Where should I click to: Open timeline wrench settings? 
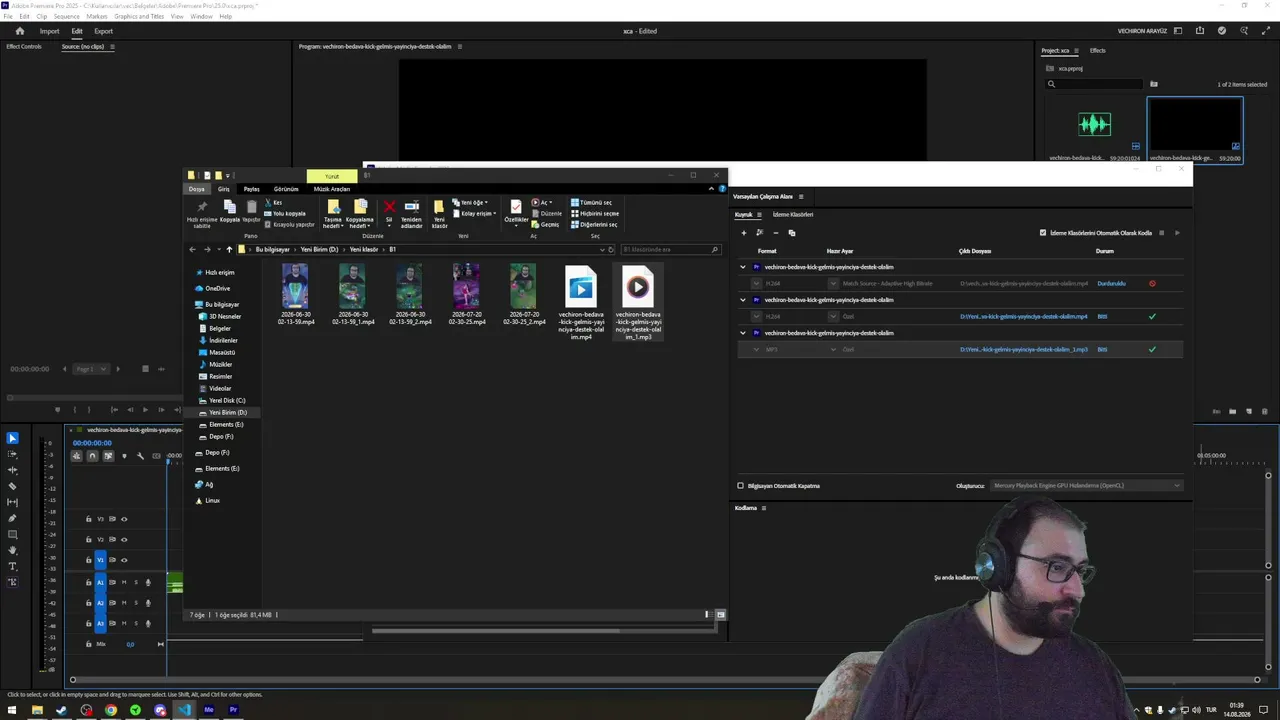pyautogui.click(x=140, y=456)
